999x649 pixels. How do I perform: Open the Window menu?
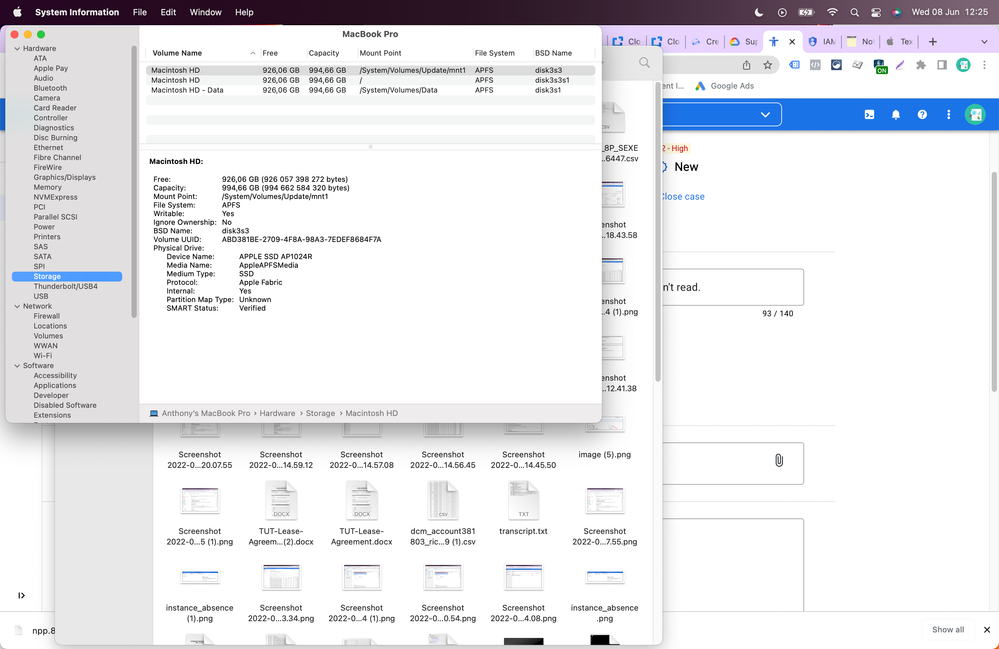coord(205,12)
